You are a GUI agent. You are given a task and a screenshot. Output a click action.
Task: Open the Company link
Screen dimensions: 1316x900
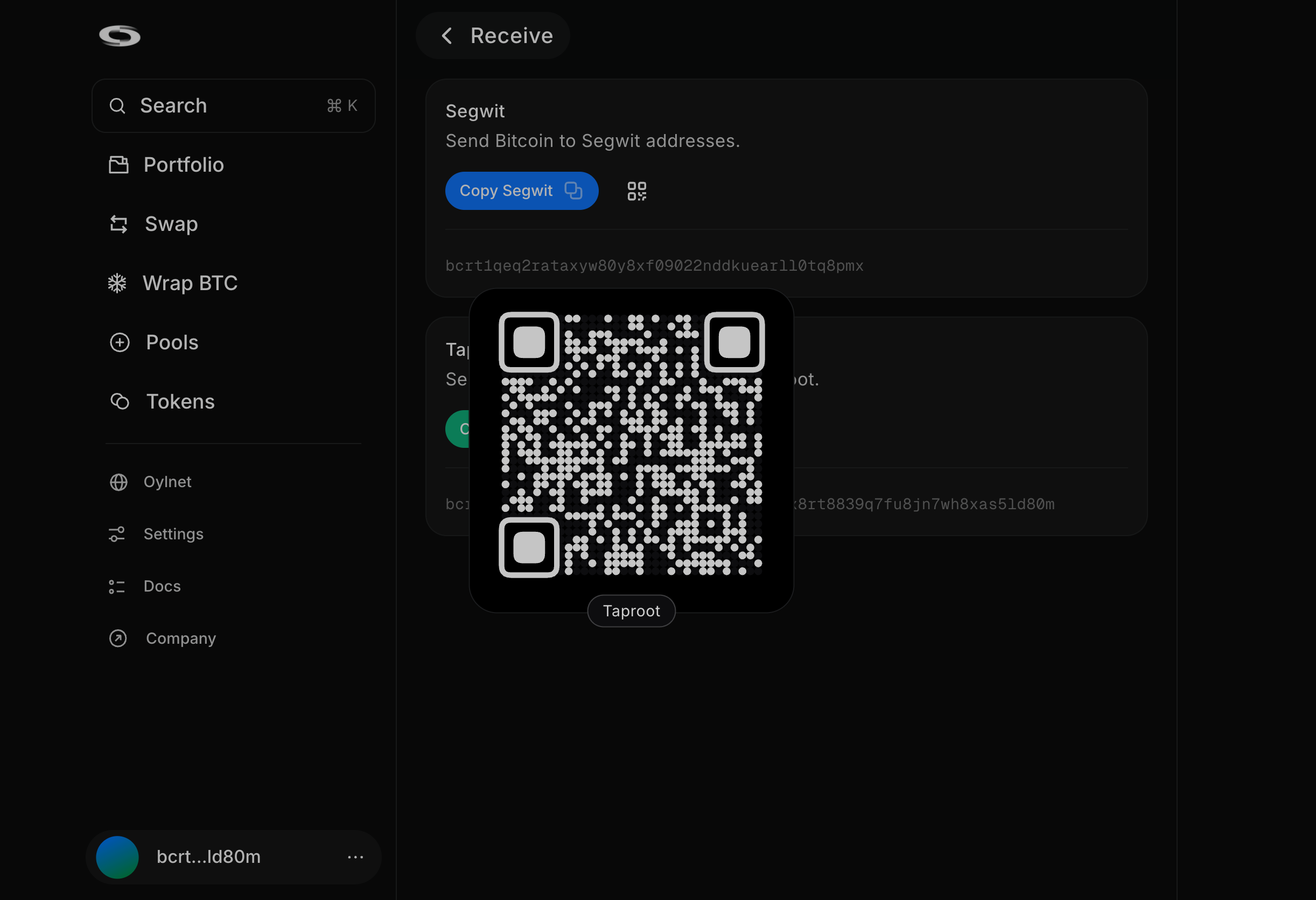point(181,638)
